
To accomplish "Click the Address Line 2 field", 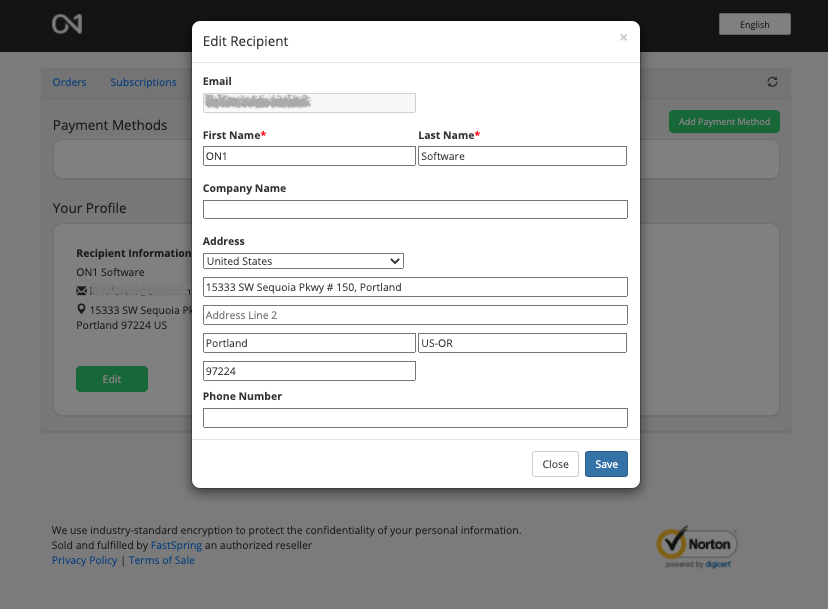I will click(415, 315).
